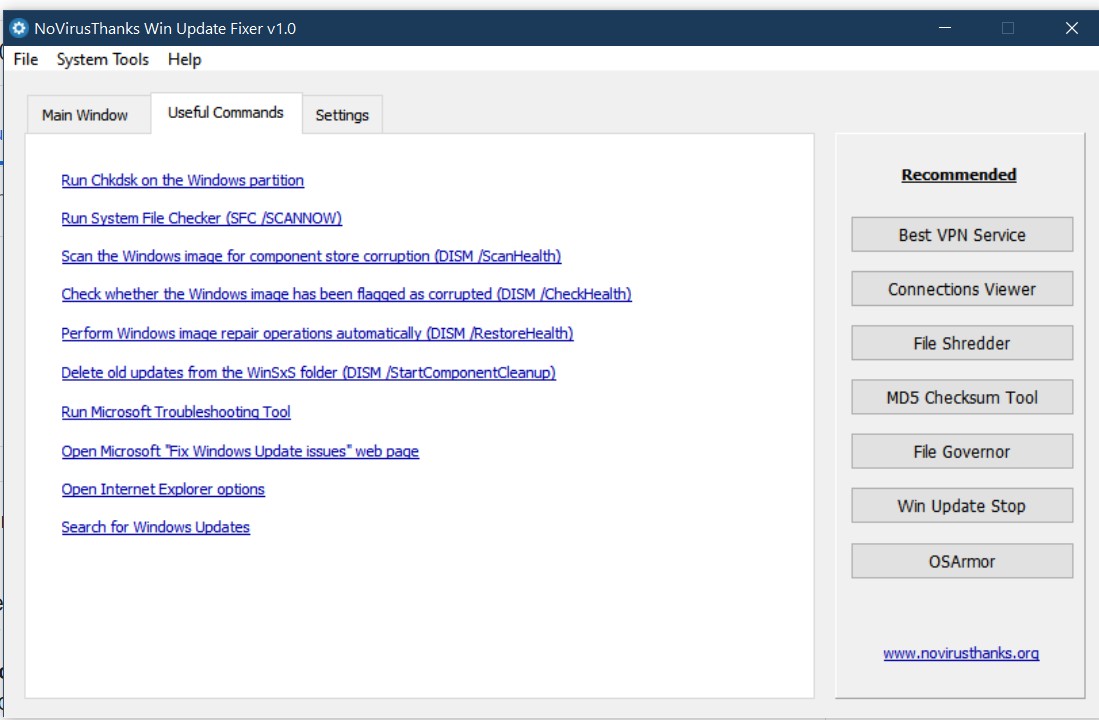Click the DISM /ScanHealth link
Viewport: 1099px width, 720px height.
pyautogui.click(x=311, y=256)
